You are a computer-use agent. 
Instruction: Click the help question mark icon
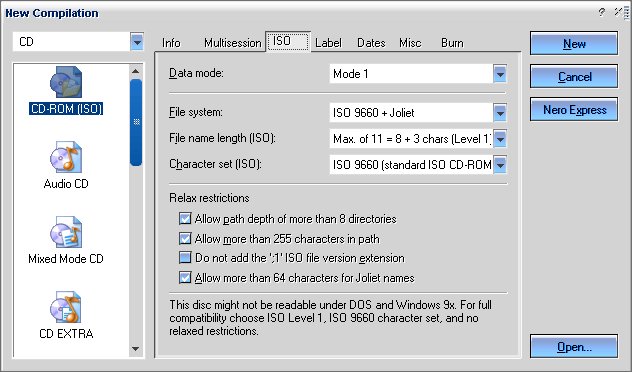[602, 12]
